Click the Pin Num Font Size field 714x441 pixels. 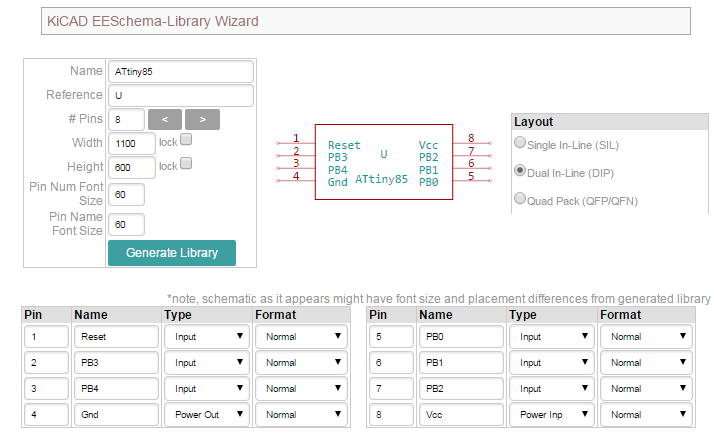tap(127, 195)
